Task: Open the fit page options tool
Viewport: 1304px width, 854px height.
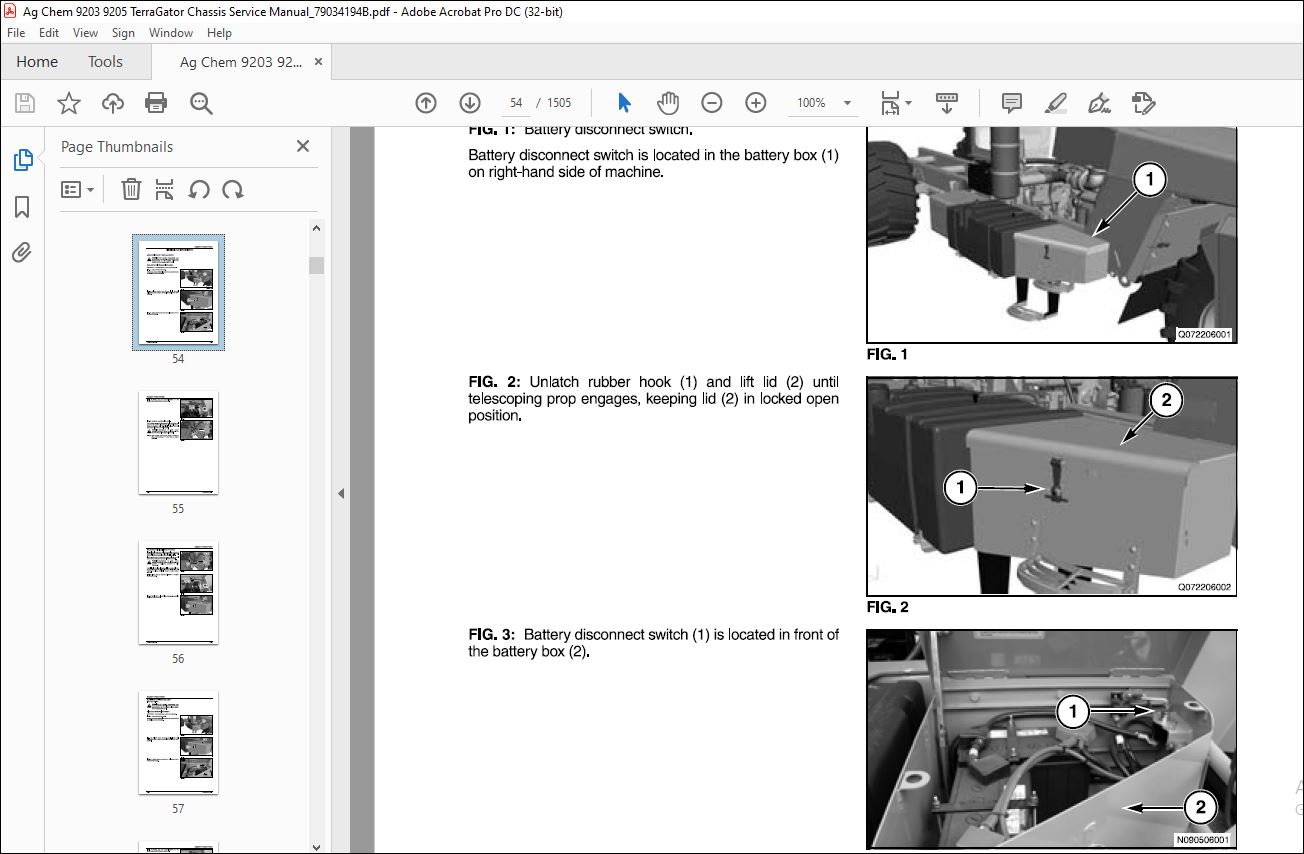Action: tap(890, 103)
